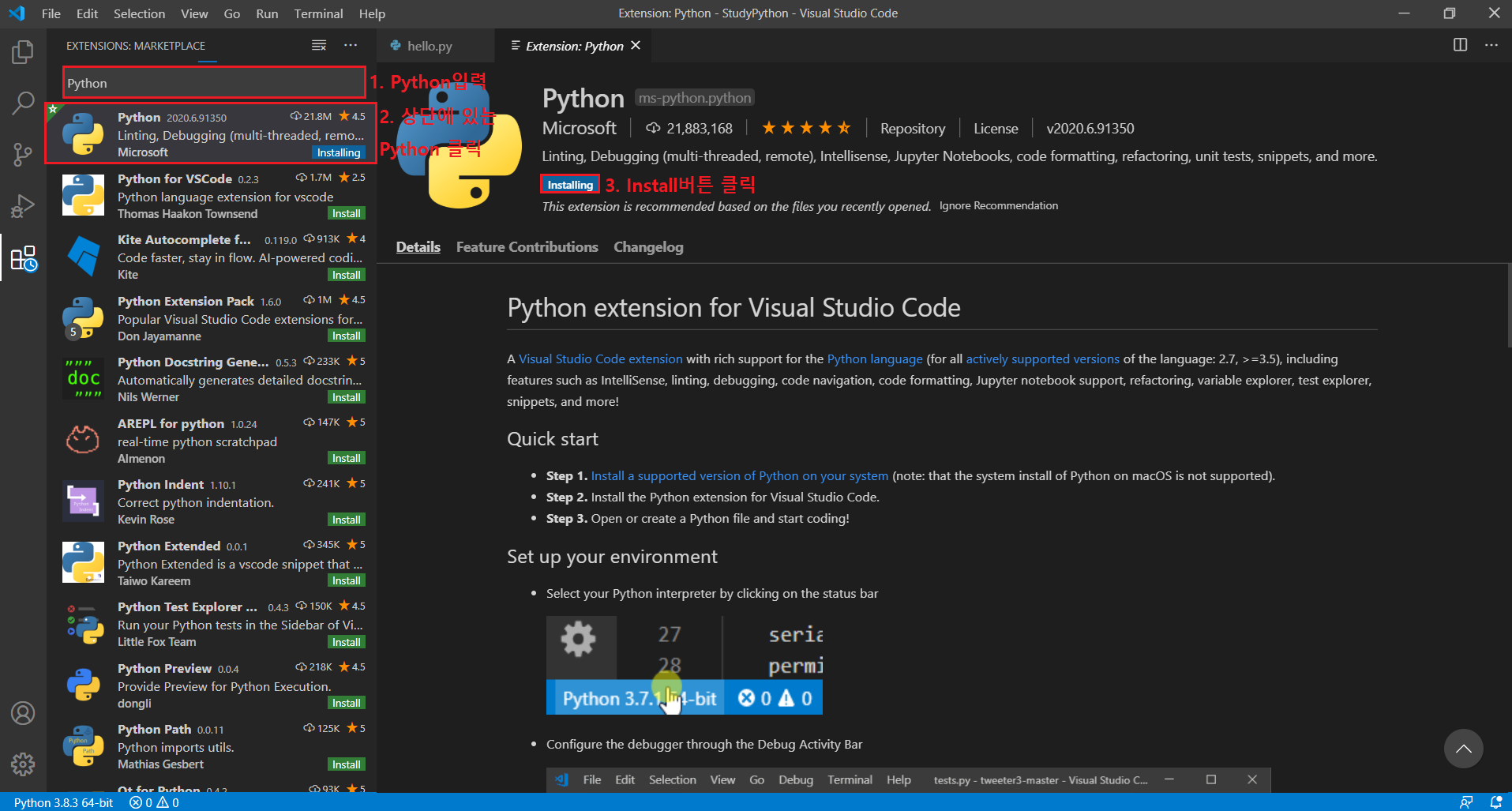Open the Terminal menu
1512x811 pixels.
[318, 13]
